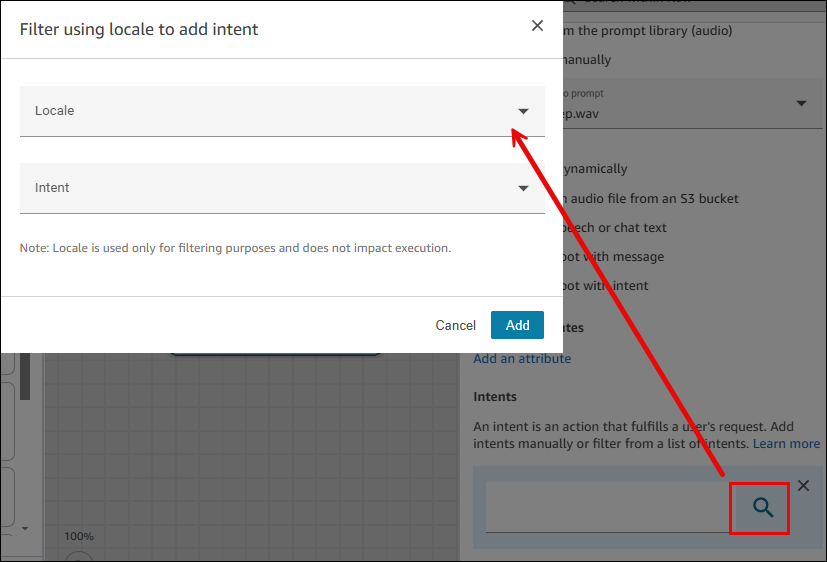Click the magnifier icon in Intents
The width and height of the screenshot is (827, 562).
pyautogui.click(x=762, y=508)
